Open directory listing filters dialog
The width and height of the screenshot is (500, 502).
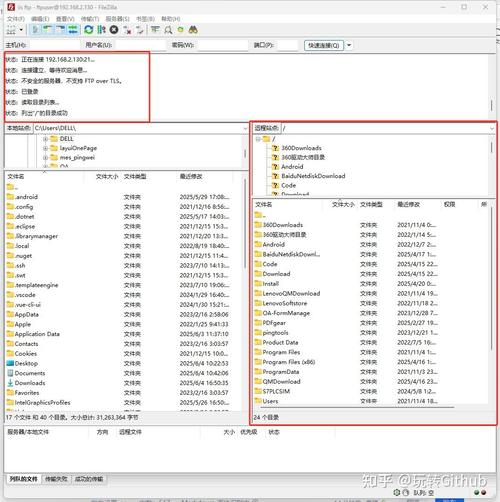(155, 30)
